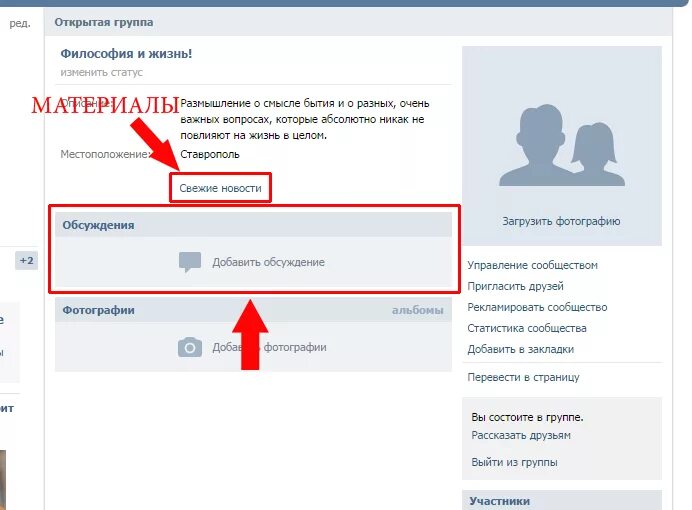Click the Ставрополь location value

coord(210,154)
